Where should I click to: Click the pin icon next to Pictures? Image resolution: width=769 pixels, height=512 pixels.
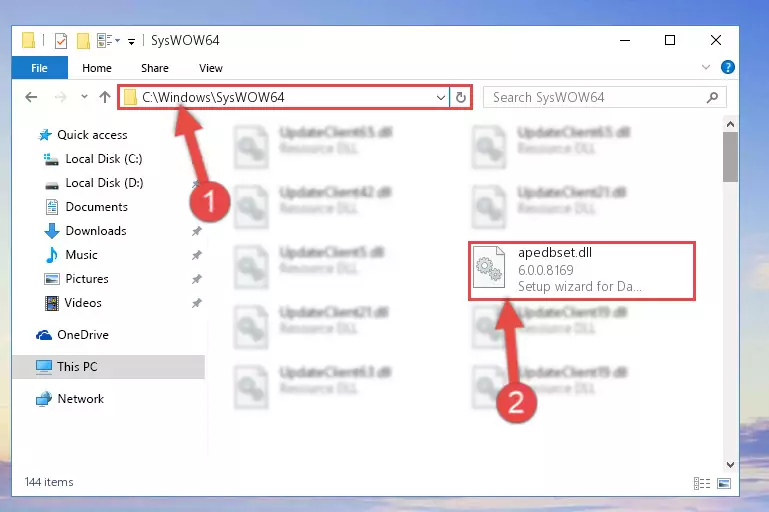197,279
